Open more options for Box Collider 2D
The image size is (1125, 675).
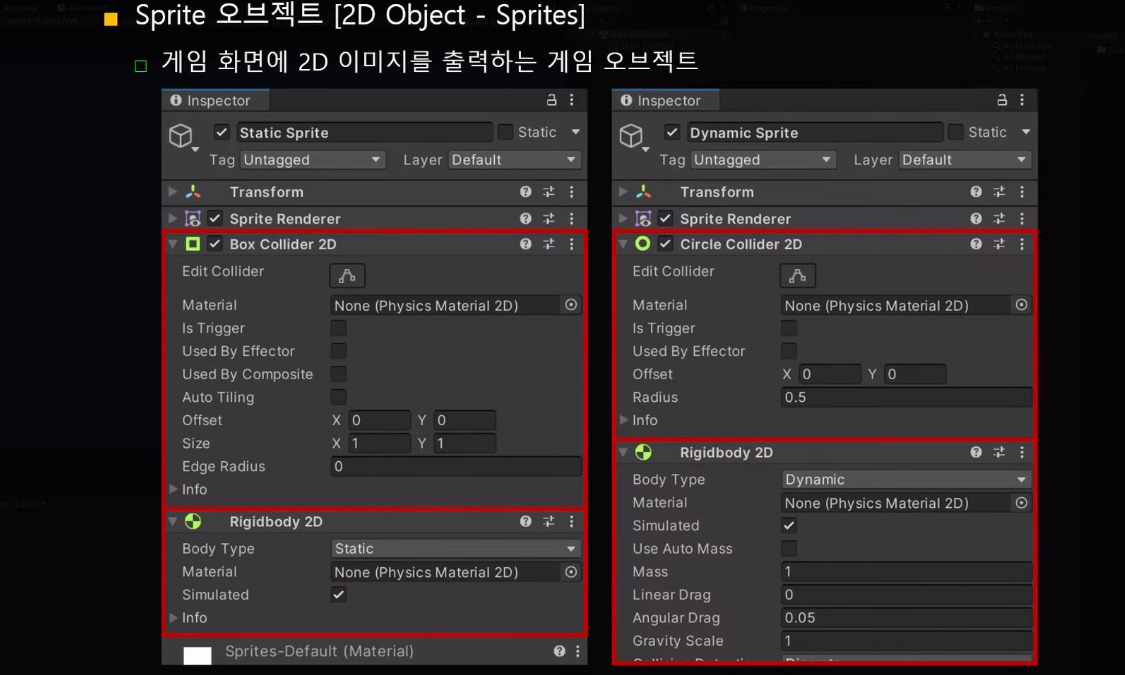(571, 244)
